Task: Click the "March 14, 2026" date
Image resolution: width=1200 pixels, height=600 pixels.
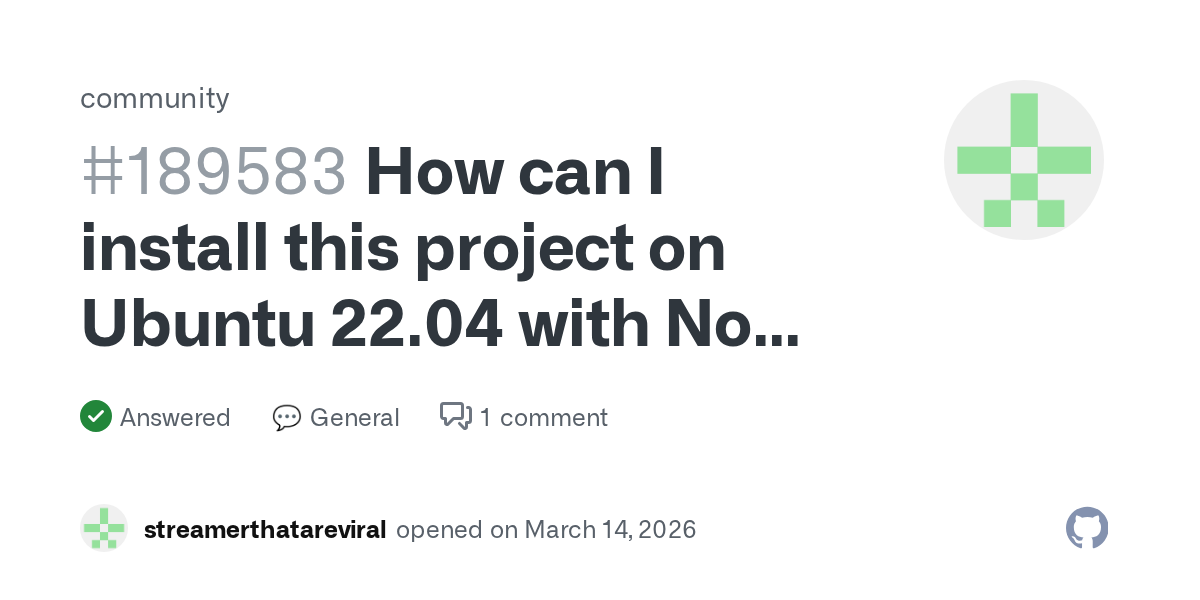Action: point(610,529)
